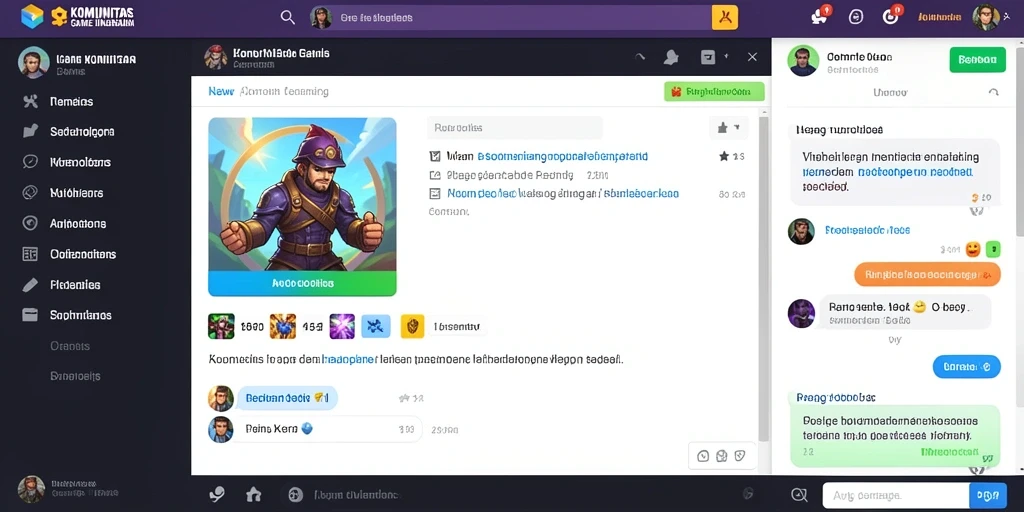Click the main content vertical scrollbar

763,274
